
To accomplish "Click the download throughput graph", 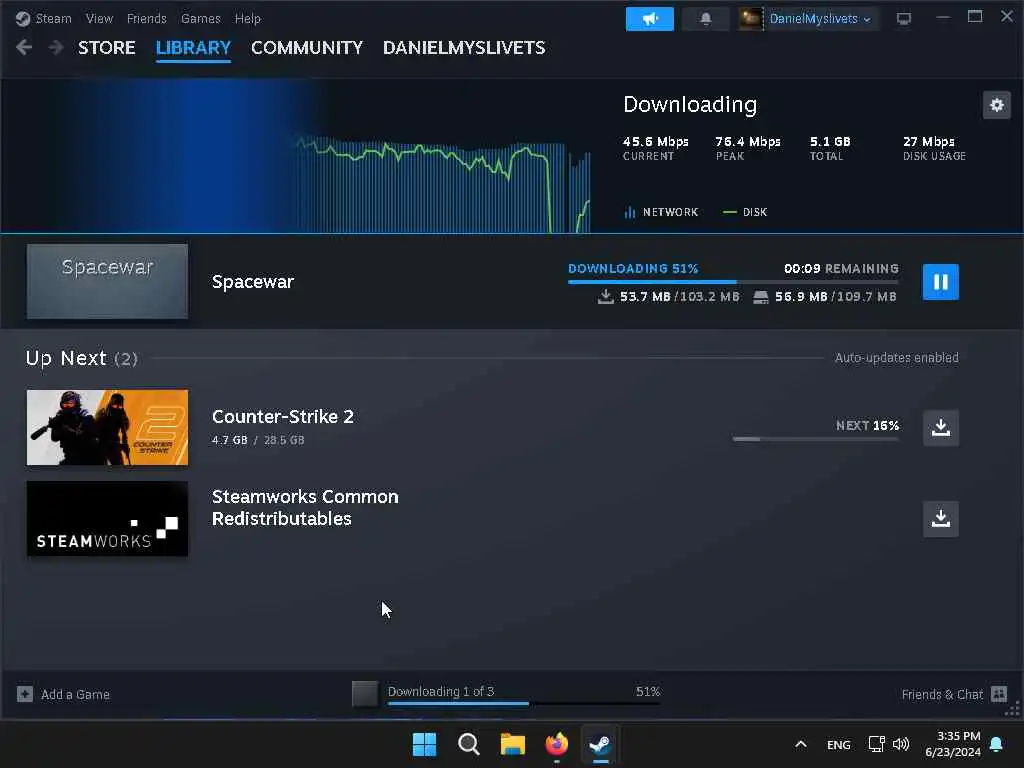I will point(442,185).
